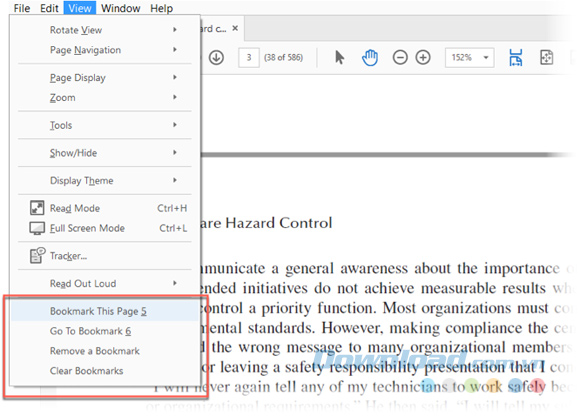Expand the Page Display submenu
Viewport: 580px width, 416px height.
[x=105, y=78]
